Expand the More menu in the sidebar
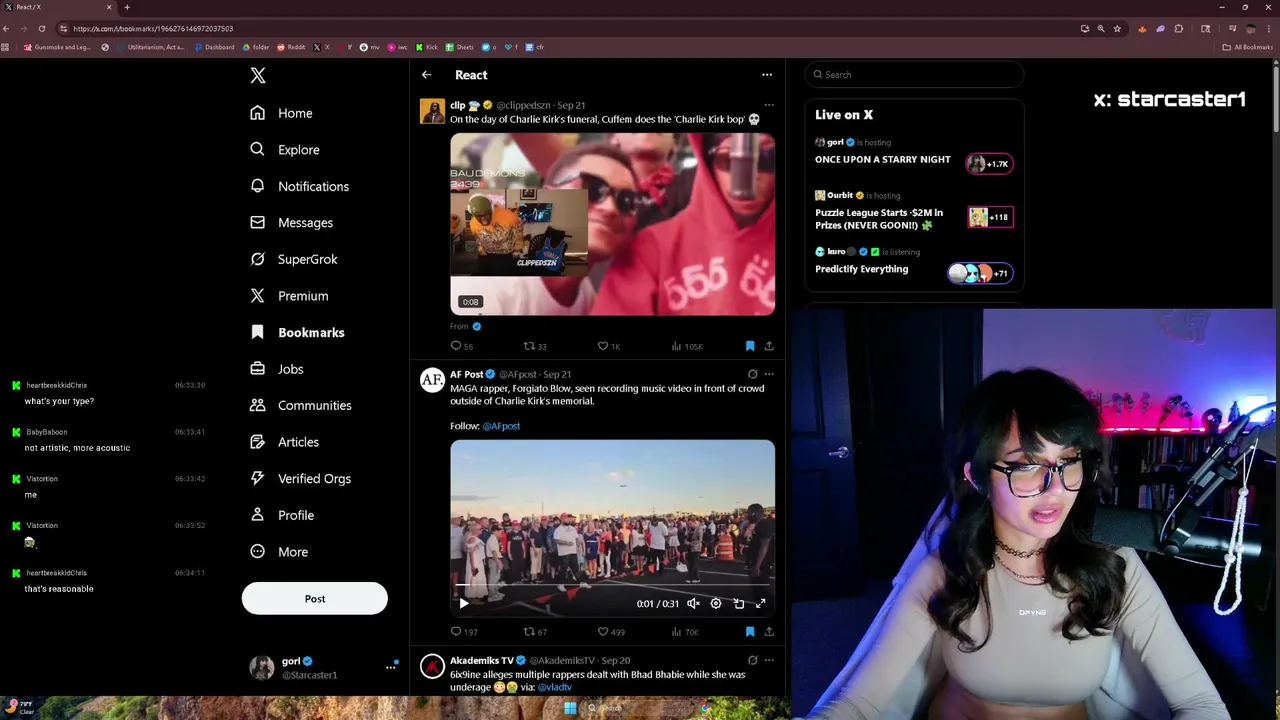This screenshot has width=1280, height=720. (279, 552)
